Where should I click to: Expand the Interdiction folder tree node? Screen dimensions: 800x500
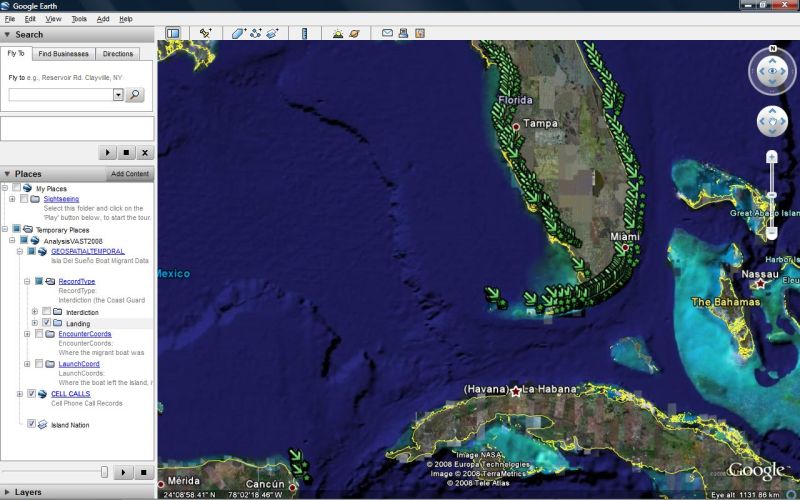pyautogui.click(x=35, y=311)
